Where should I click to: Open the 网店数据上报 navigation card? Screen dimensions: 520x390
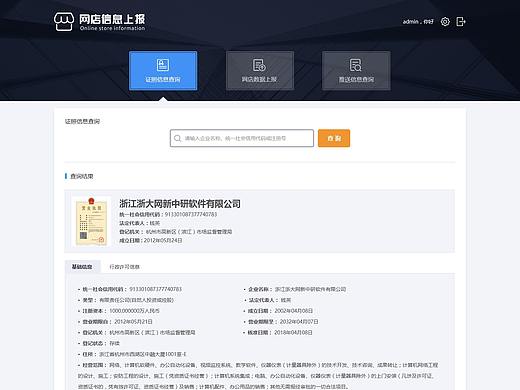click(260, 71)
